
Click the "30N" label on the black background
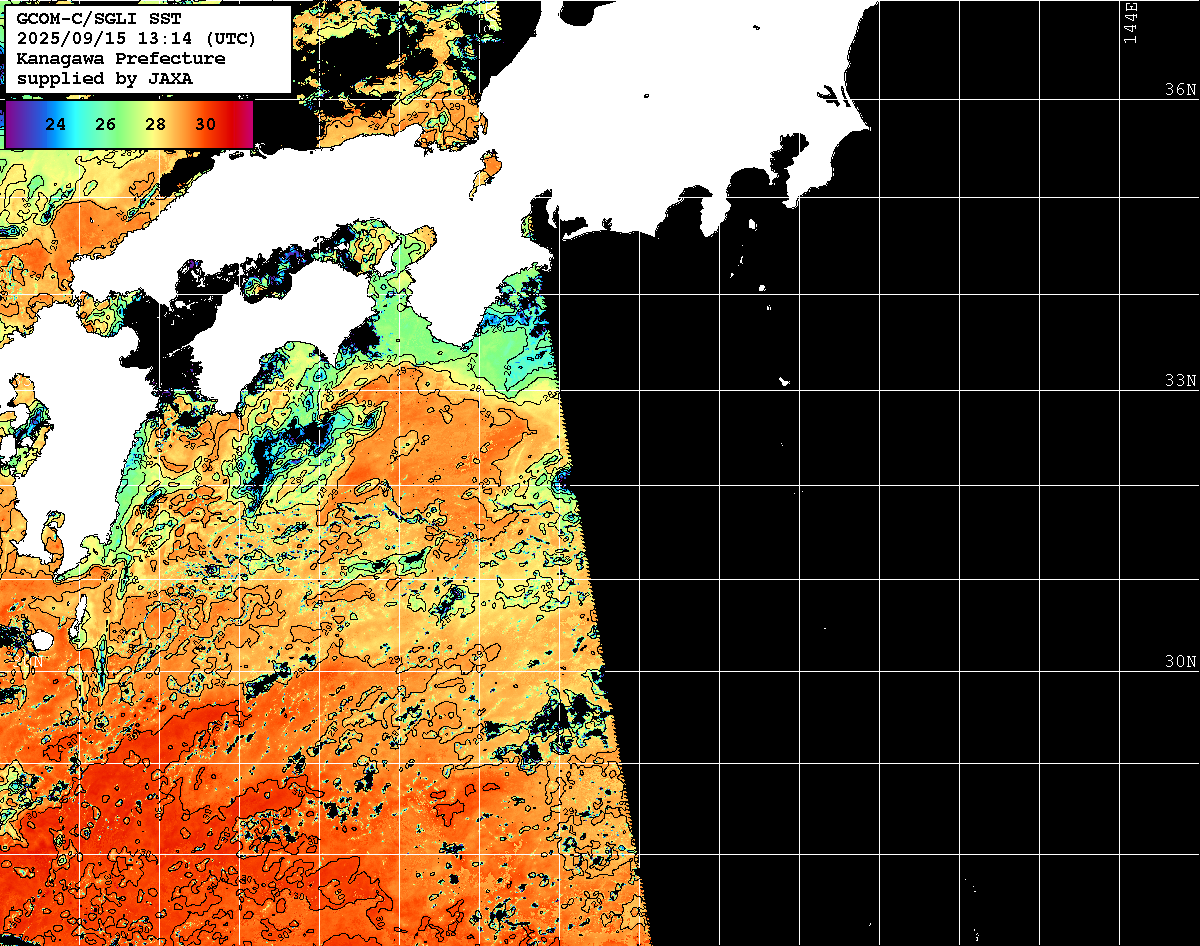[1180, 661]
